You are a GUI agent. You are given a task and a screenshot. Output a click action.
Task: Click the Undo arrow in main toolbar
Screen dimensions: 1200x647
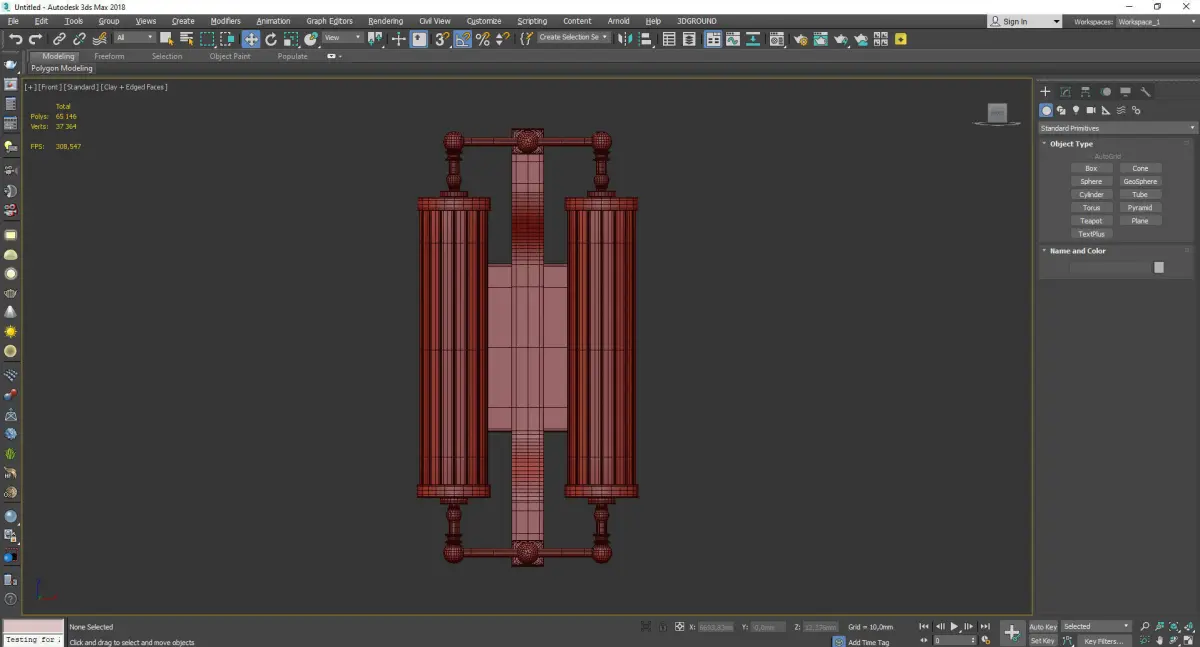[15, 39]
